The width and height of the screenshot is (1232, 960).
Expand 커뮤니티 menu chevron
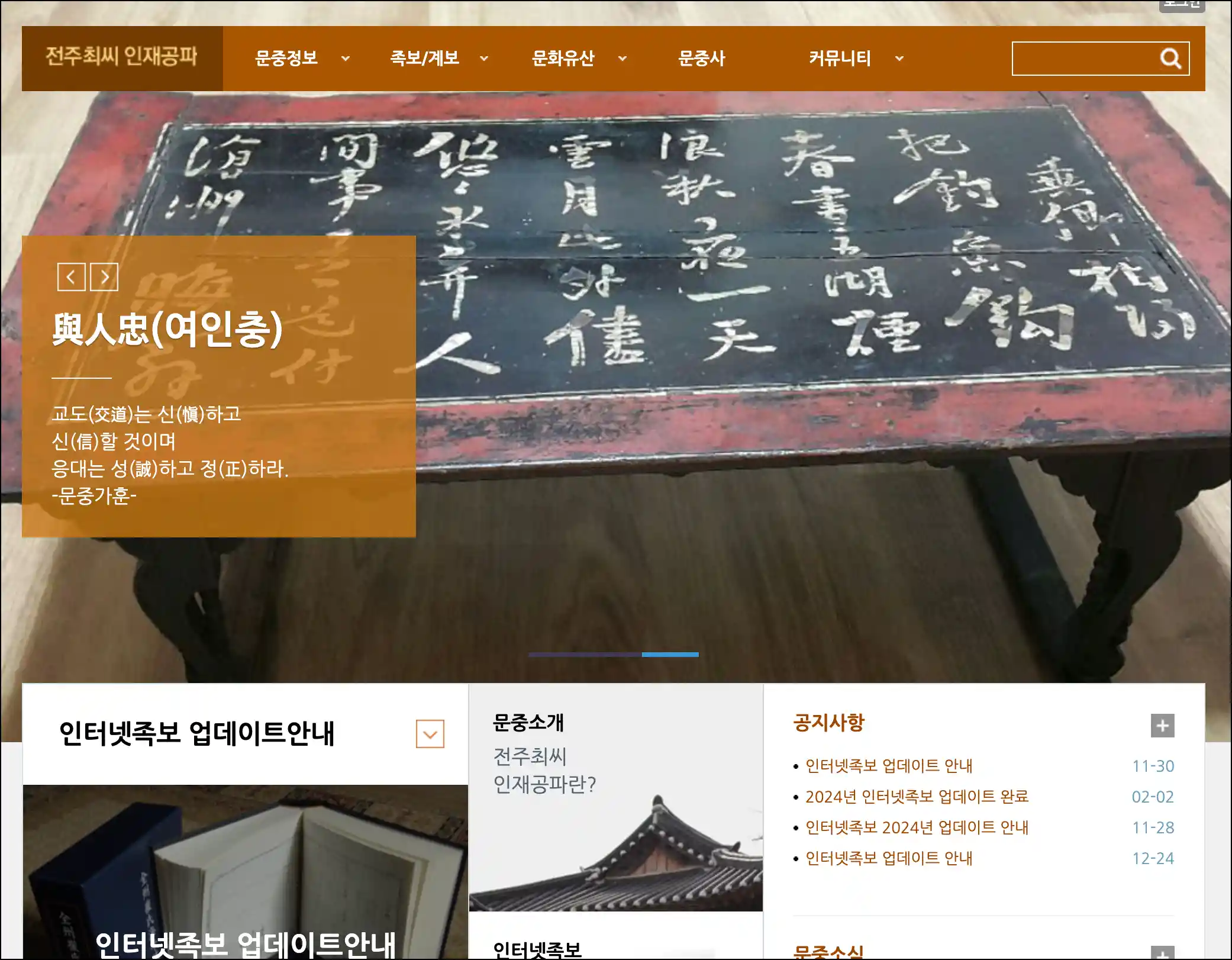pyautogui.click(x=899, y=59)
